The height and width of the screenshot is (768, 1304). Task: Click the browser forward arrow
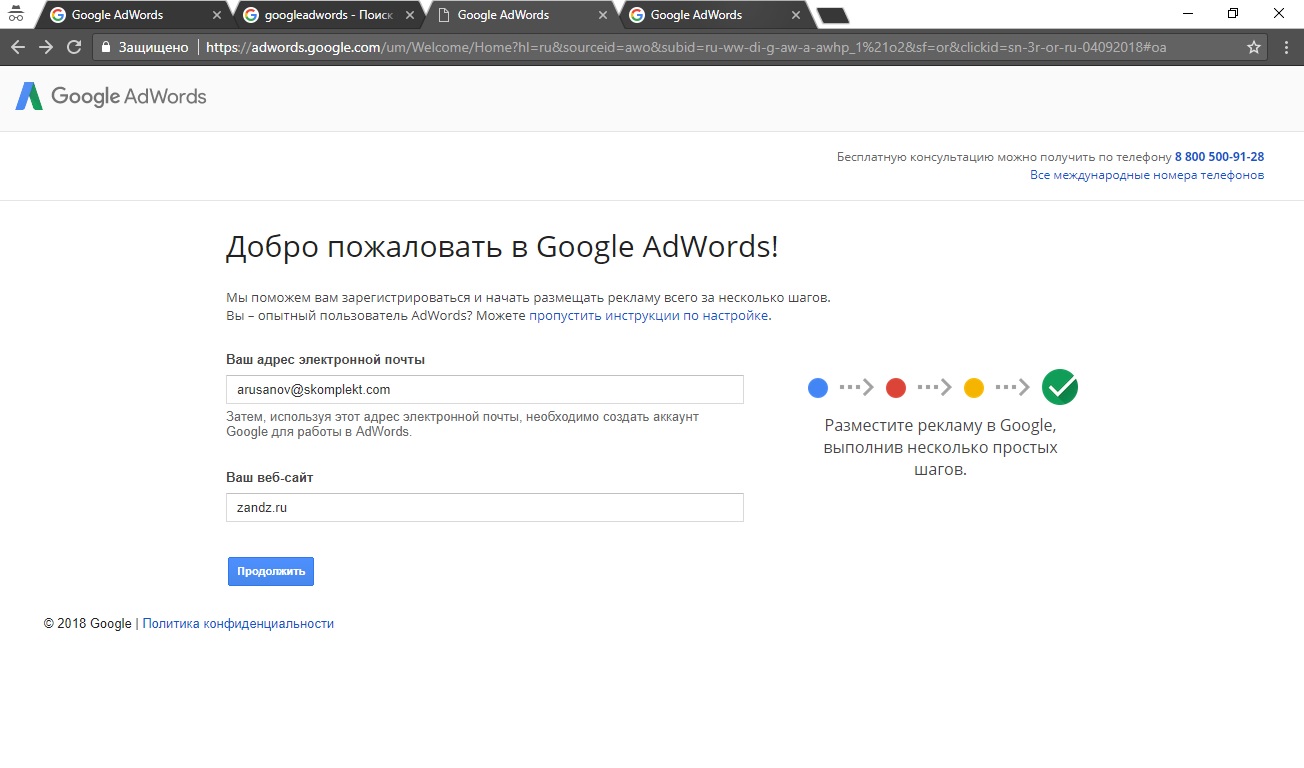tap(46, 47)
